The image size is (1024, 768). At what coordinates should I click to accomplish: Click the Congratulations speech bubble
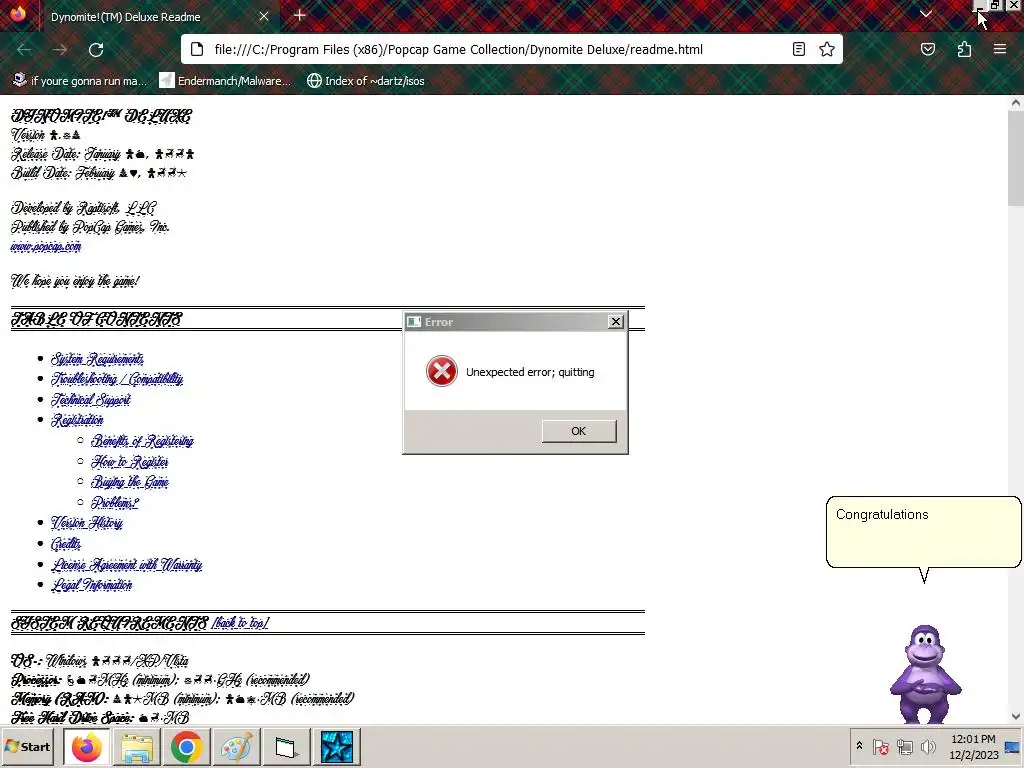pos(923,532)
